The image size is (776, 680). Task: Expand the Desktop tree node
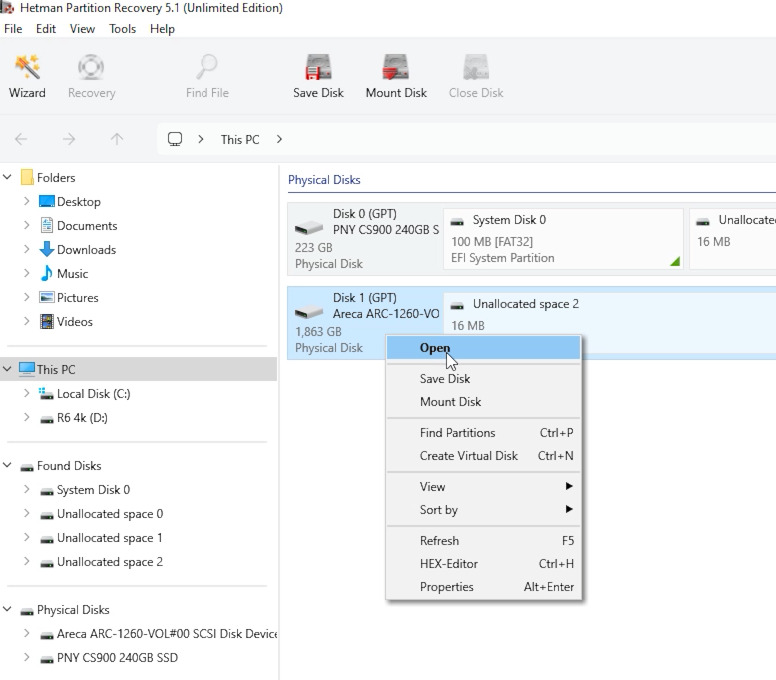pyautogui.click(x=26, y=201)
